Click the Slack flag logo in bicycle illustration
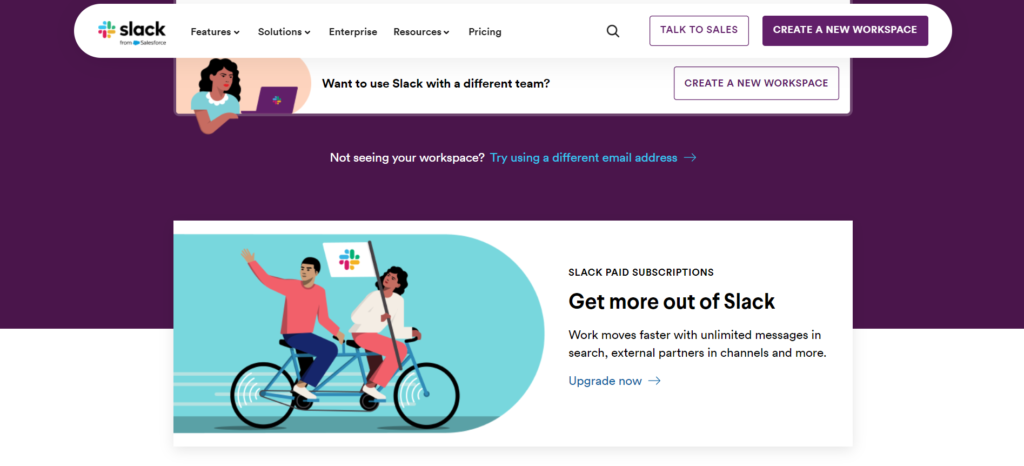The width and height of the screenshot is (1024, 466). [x=349, y=259]
